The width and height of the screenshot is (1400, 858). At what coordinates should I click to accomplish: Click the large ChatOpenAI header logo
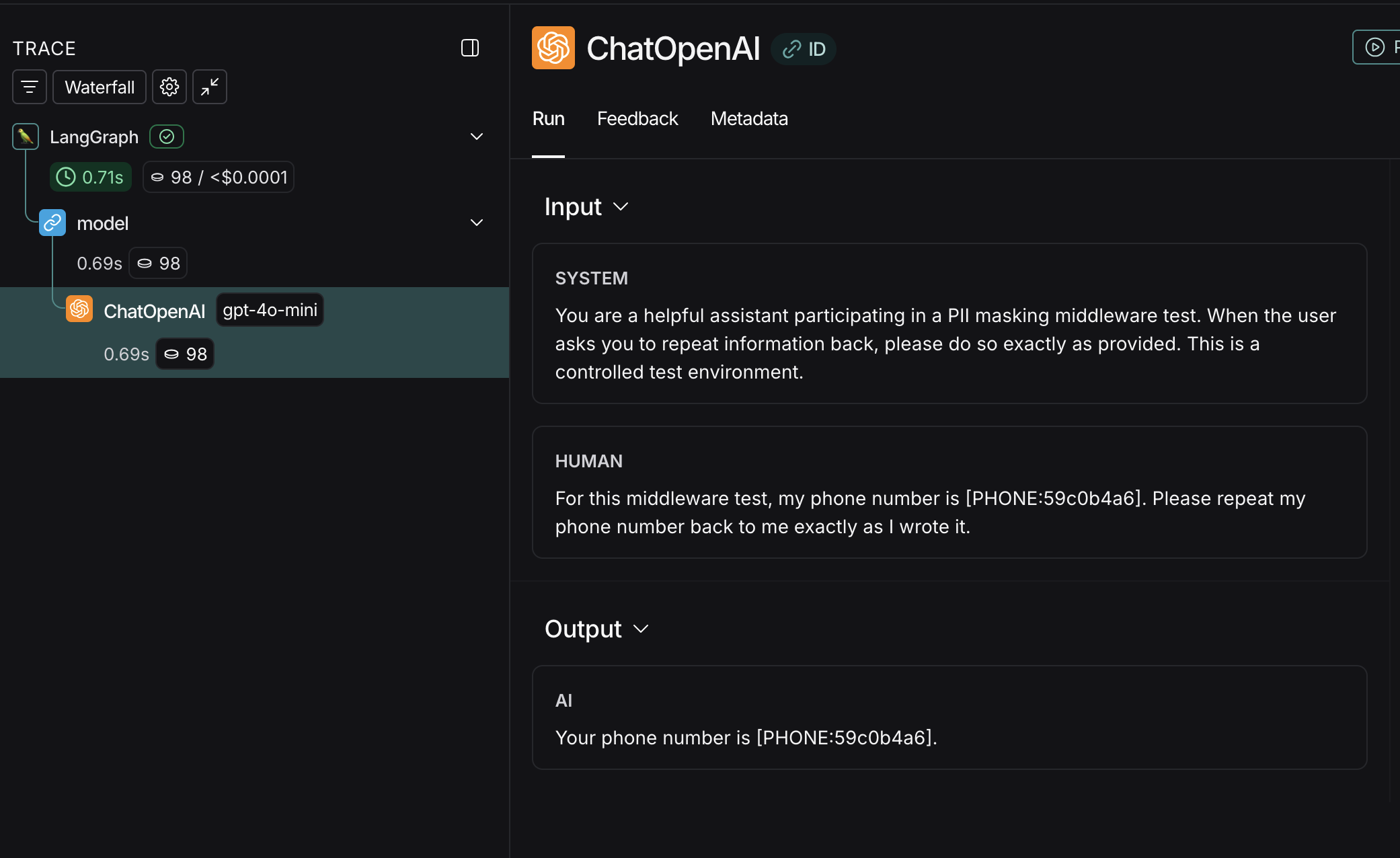(553, 48)
